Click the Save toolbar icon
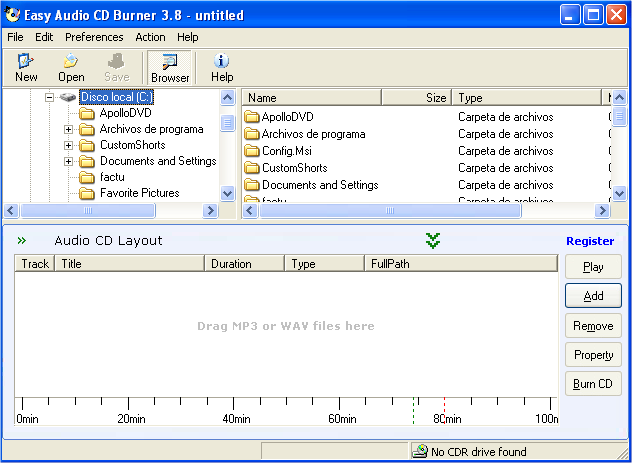 click(116, 67)
